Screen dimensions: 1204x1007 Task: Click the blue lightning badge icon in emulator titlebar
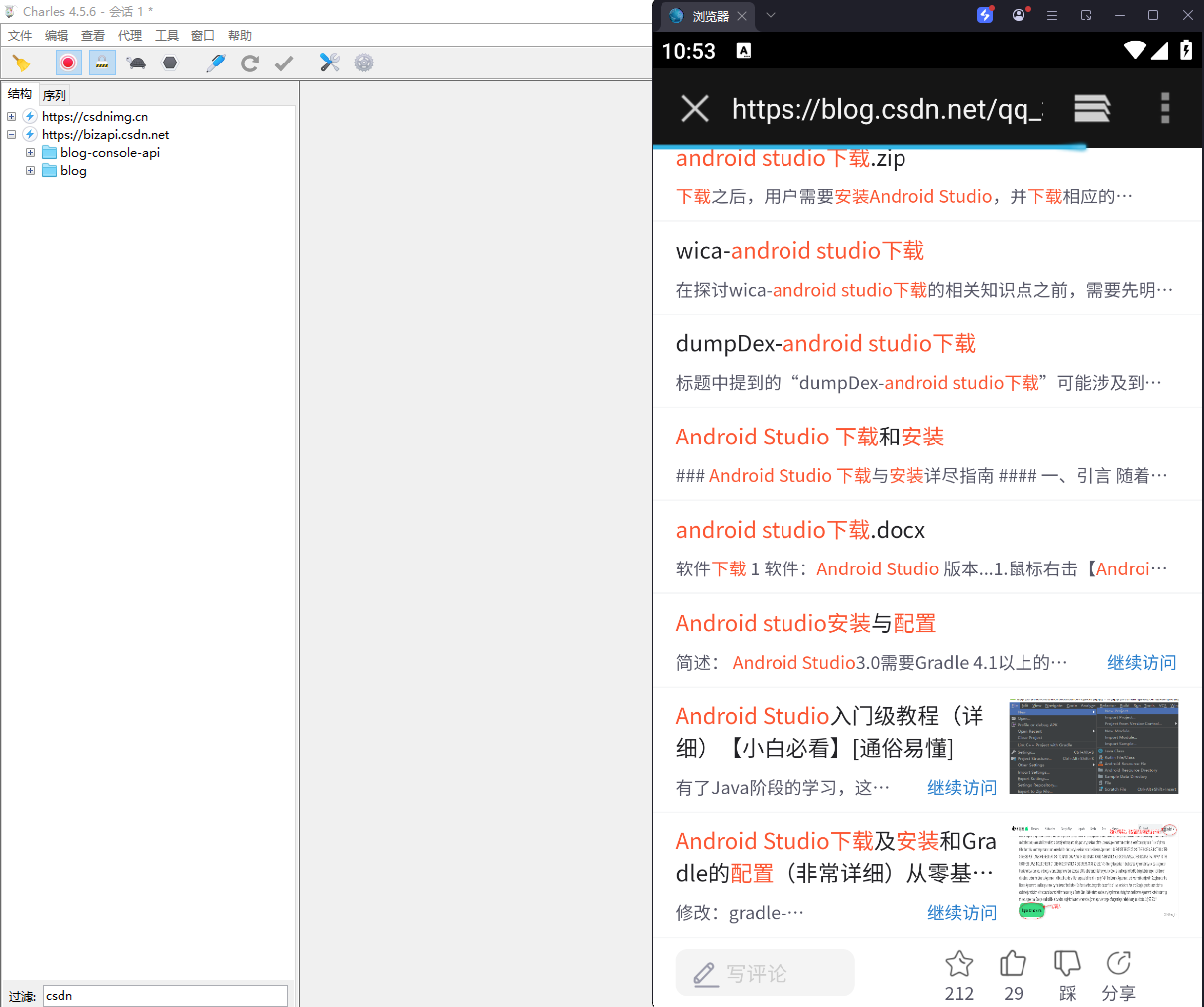[x=985, y=15]
